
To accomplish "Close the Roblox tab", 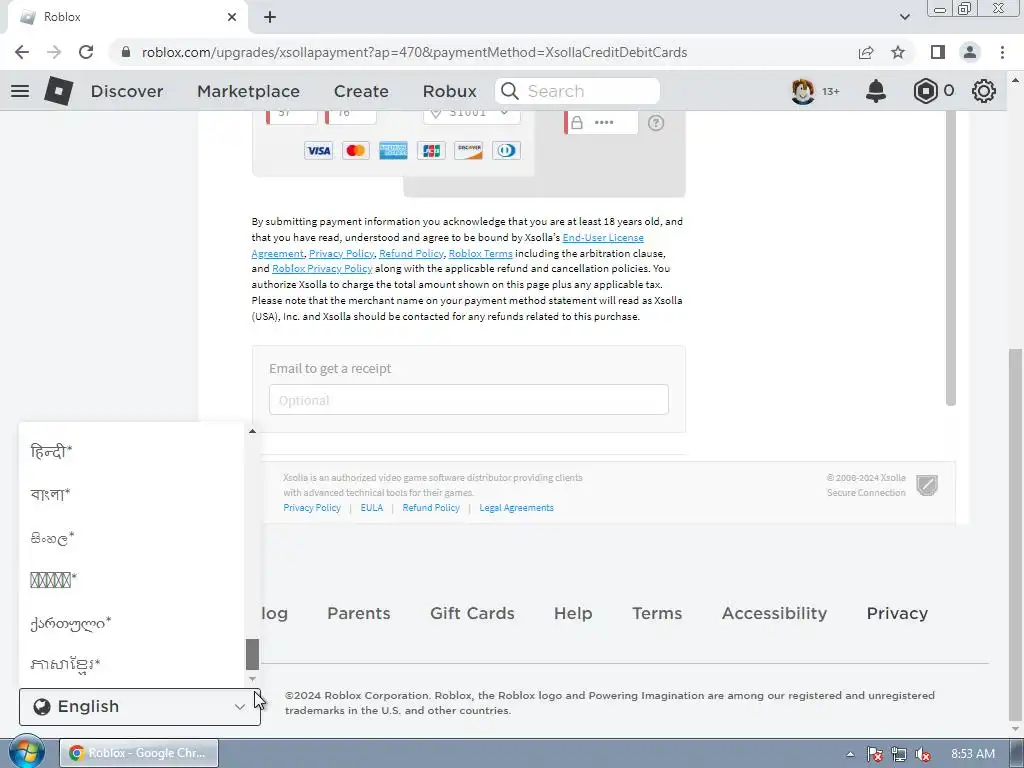I will (232, 17).
